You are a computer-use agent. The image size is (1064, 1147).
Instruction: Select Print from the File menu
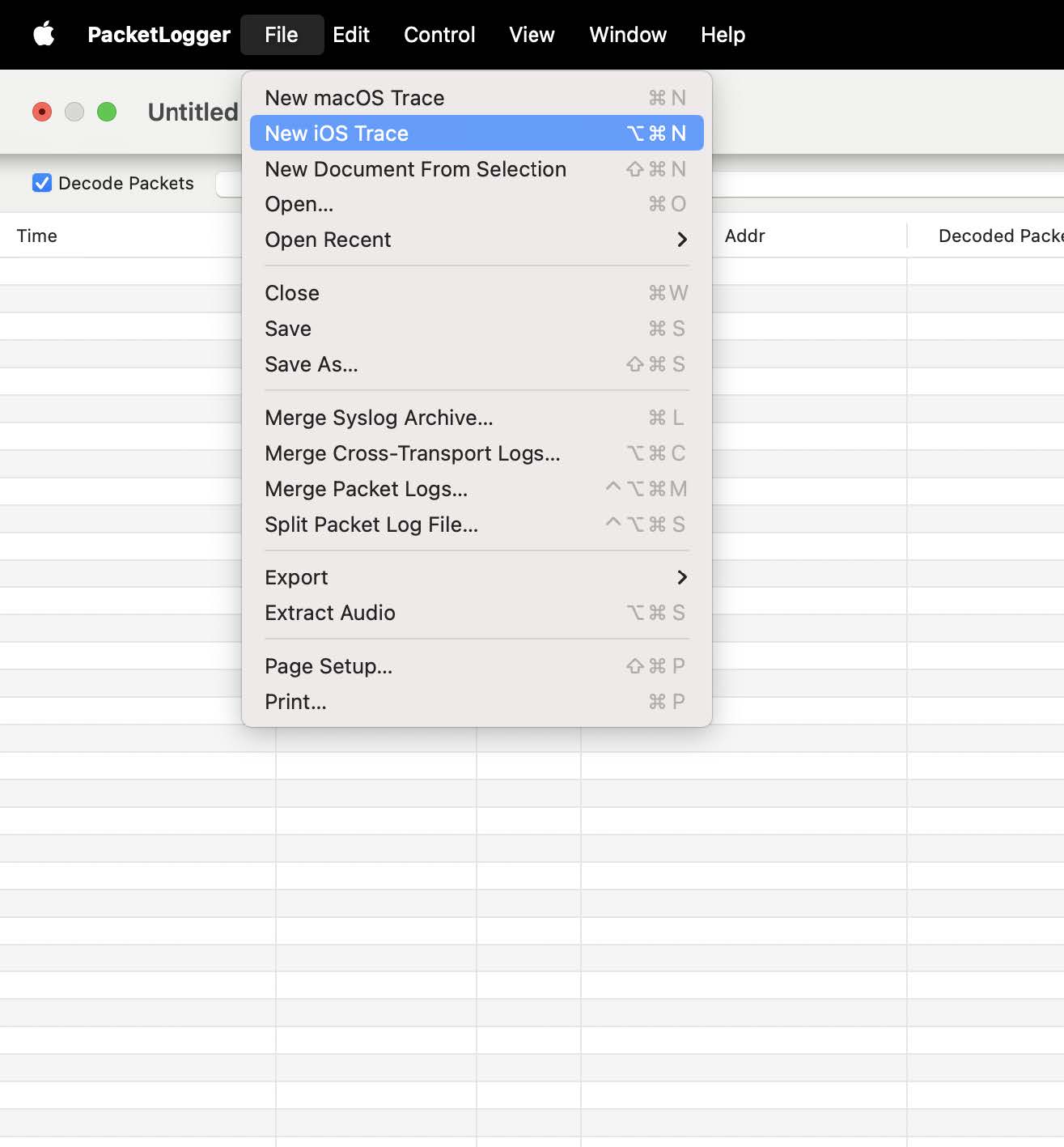pos(295,702)
